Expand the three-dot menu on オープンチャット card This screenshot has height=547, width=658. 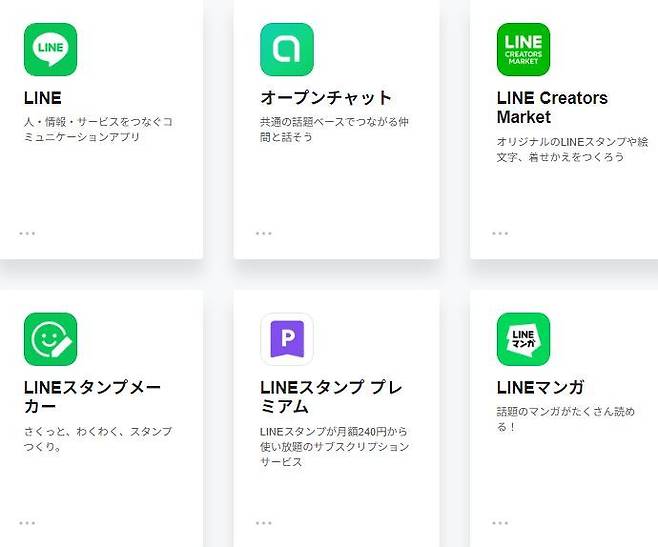263,233
